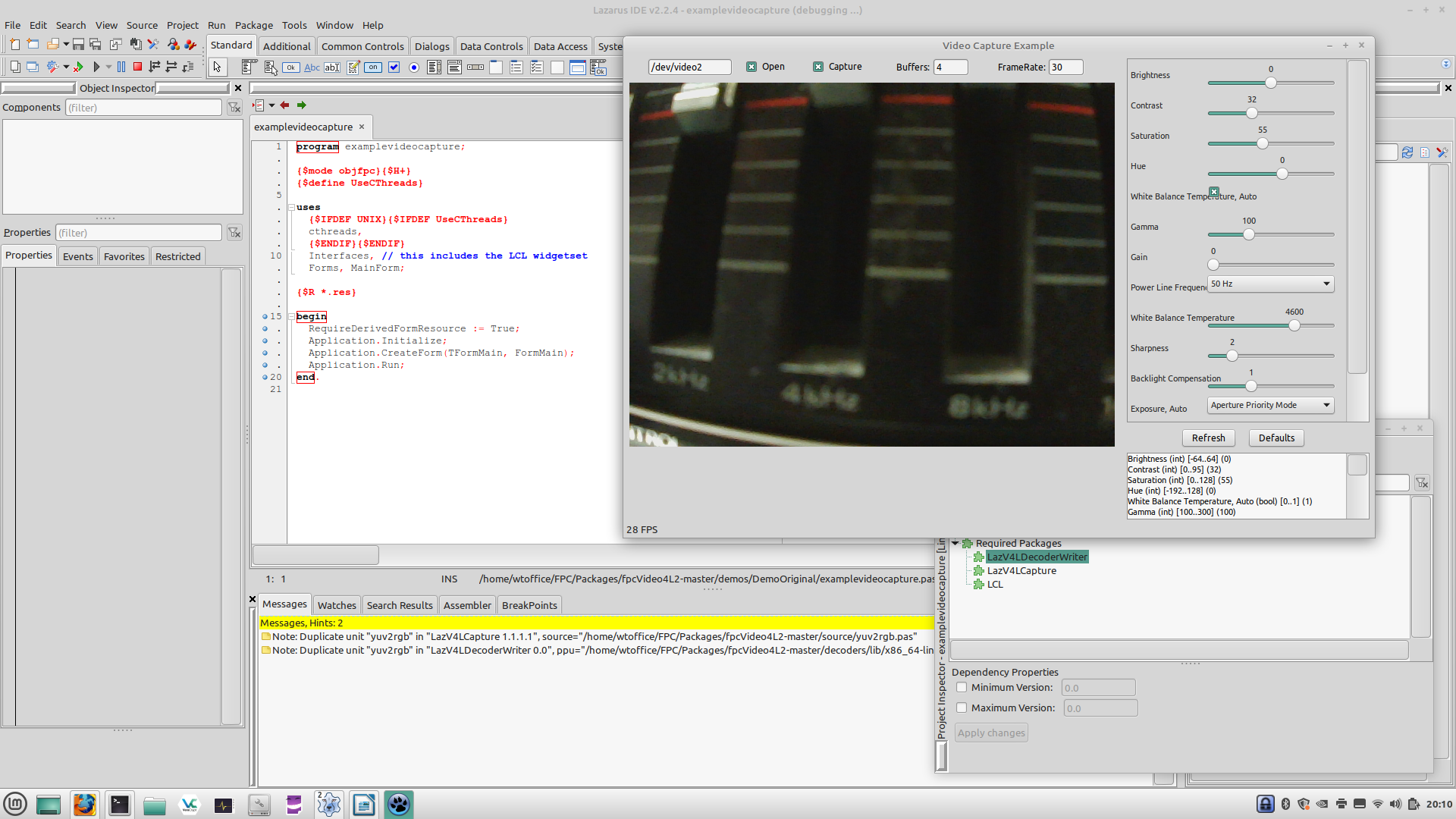Switch to the Watches tab
This screenshot has width=1456, height=819.
click(336, 605)
